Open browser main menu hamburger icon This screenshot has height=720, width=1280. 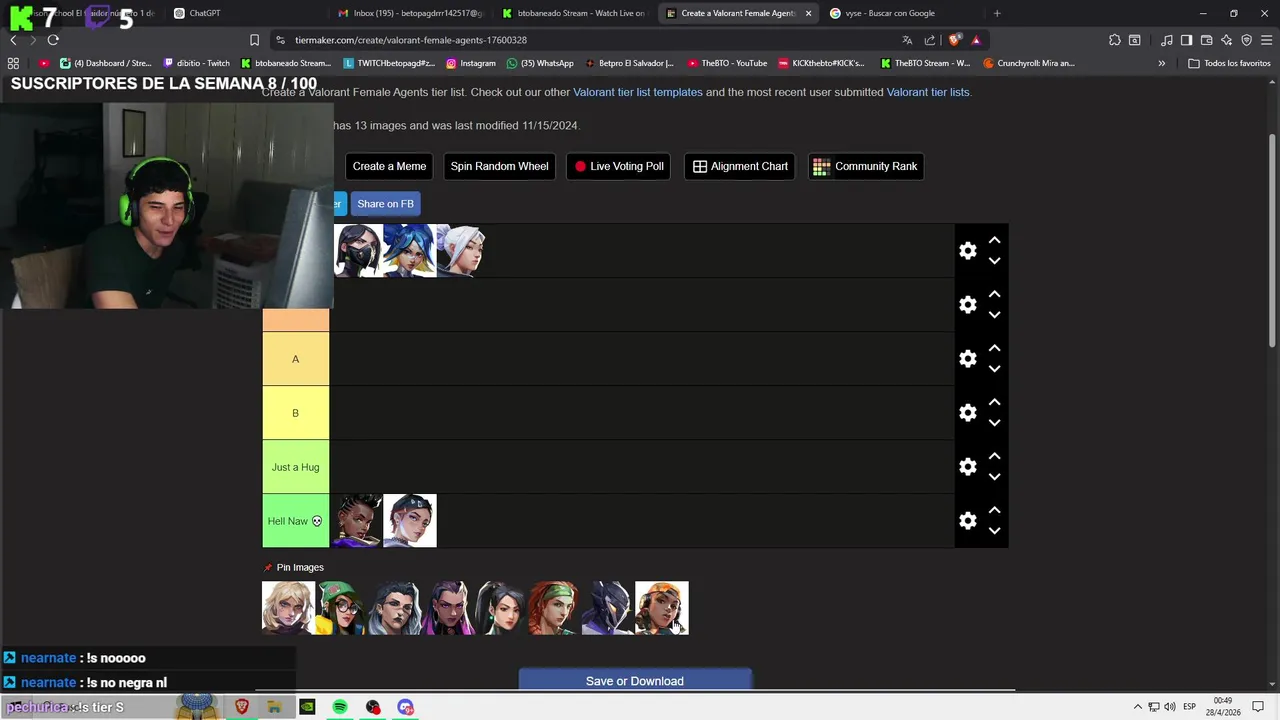coord(1266,40)
